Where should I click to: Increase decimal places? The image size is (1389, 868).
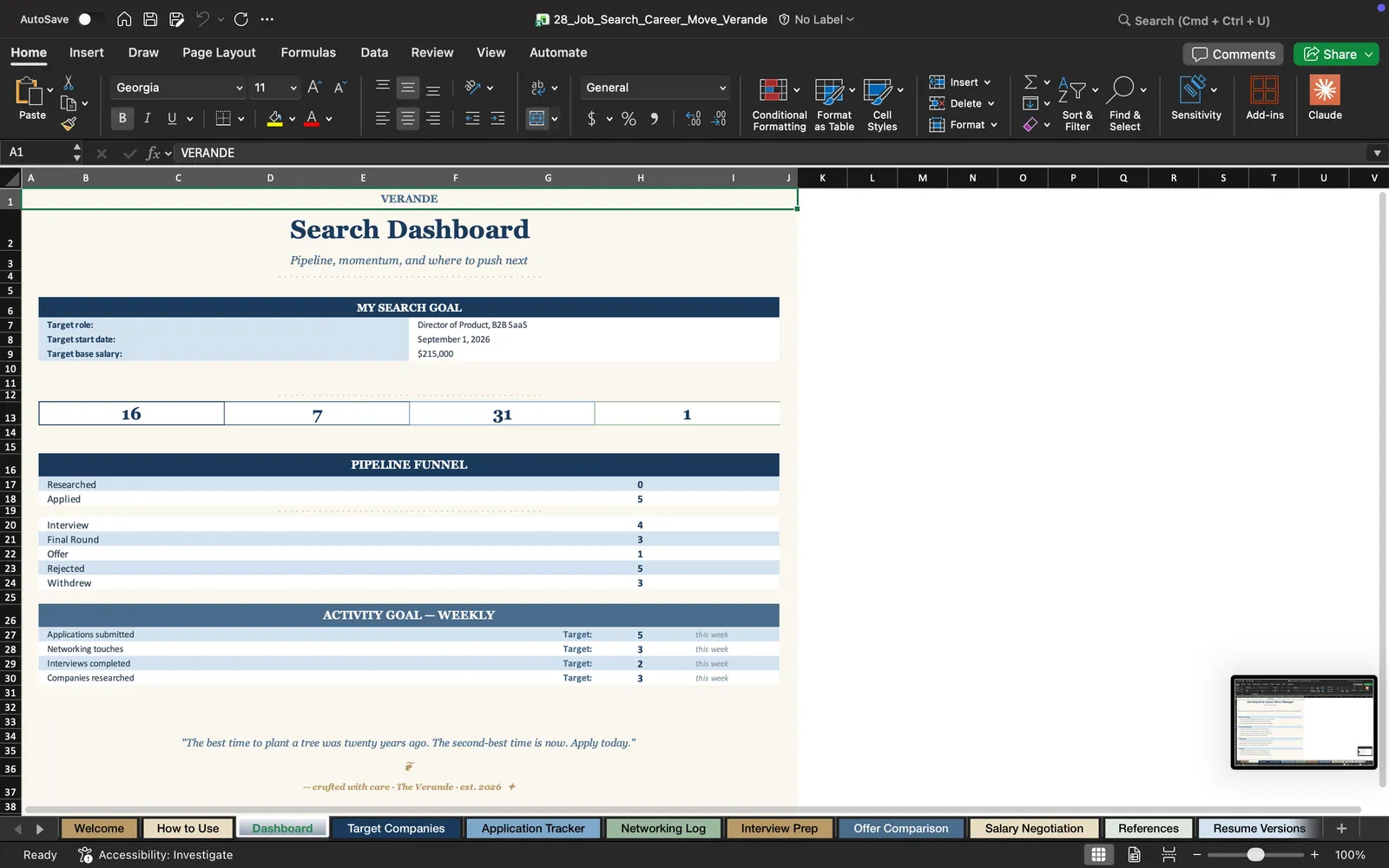tap(693, 119)
